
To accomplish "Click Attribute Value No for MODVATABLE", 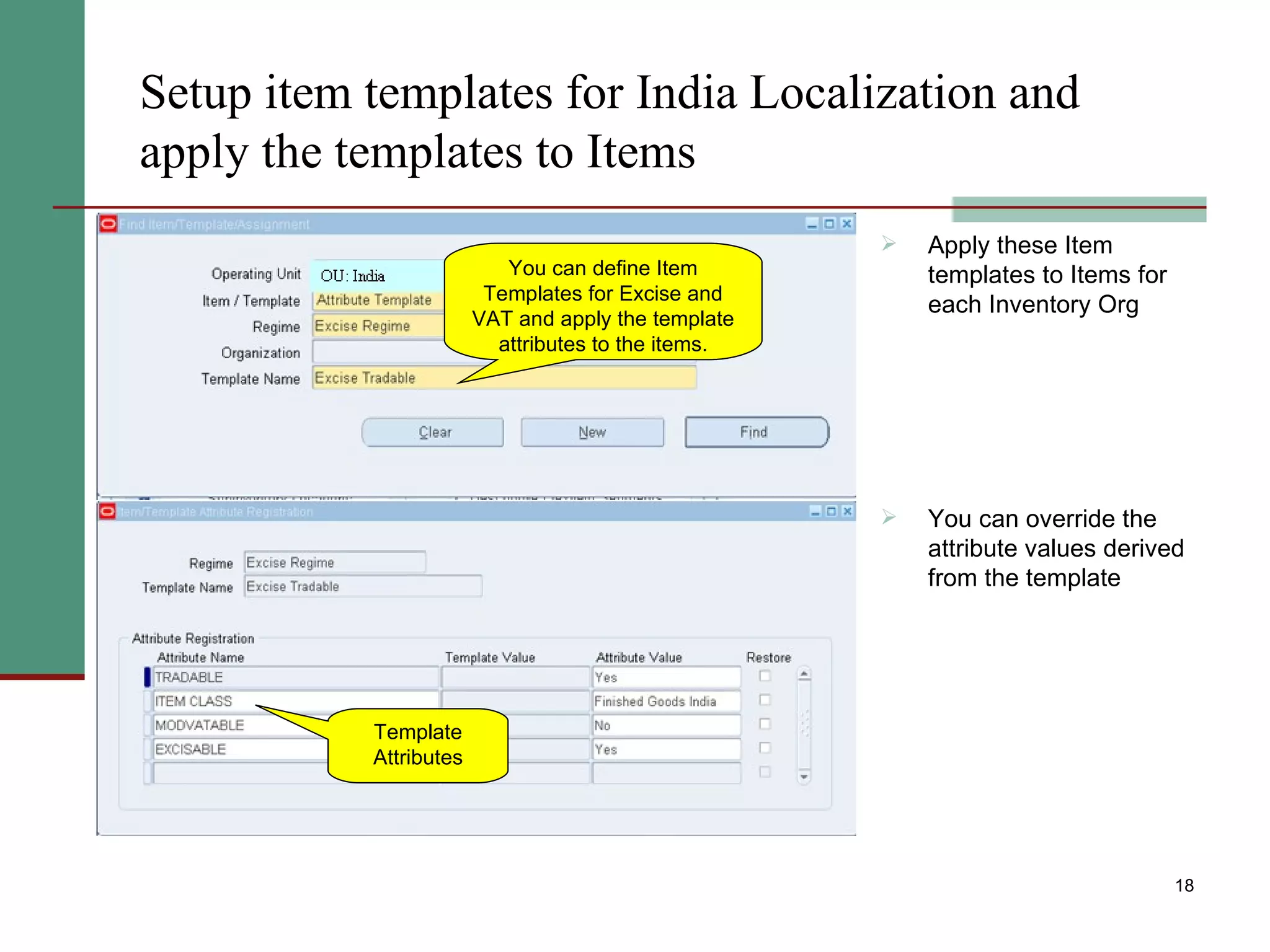I will [x=667, y=725].
